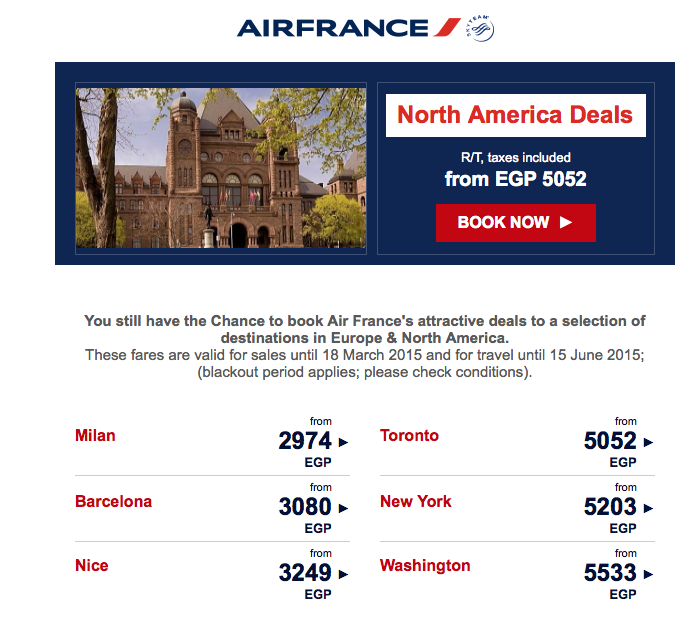Image resolution: width=699 pixels, height=631 pixels.
Task: Open the Toronto legislature building photo
Action: (x=221, y=168)
